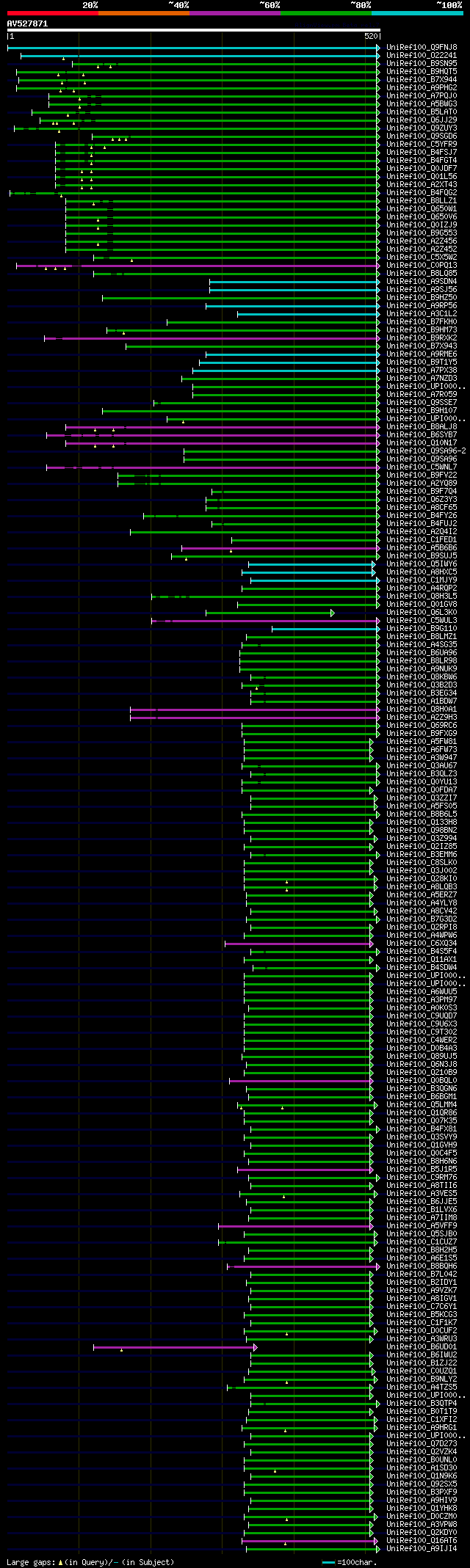Image resolution: width=470 pixels, height=1568 pixels.
Task: Open the UniRef100_Q5IWY6 hit label
Action: click(x=422, y=564)
